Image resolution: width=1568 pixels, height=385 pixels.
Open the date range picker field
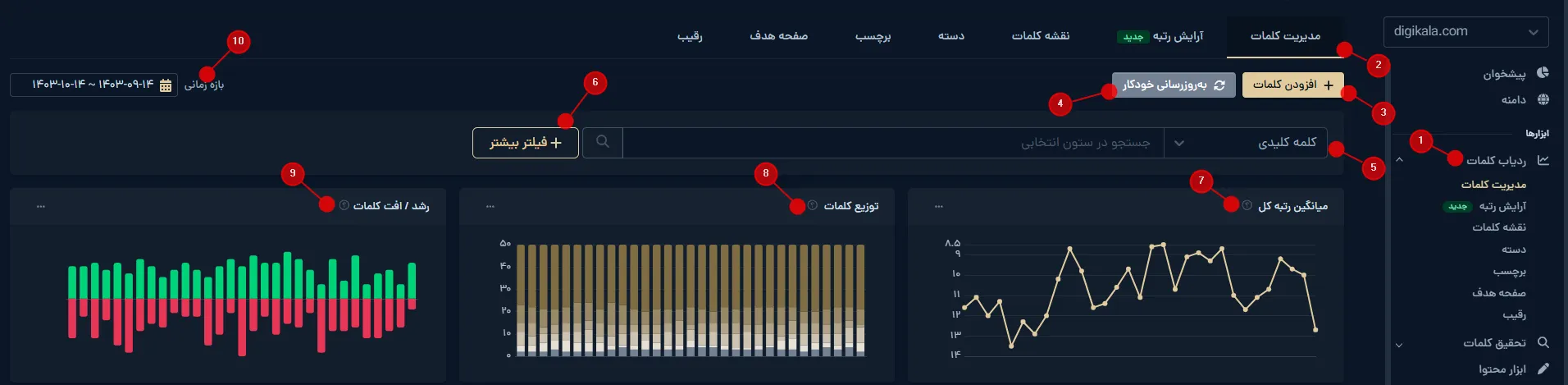[93, 85]
